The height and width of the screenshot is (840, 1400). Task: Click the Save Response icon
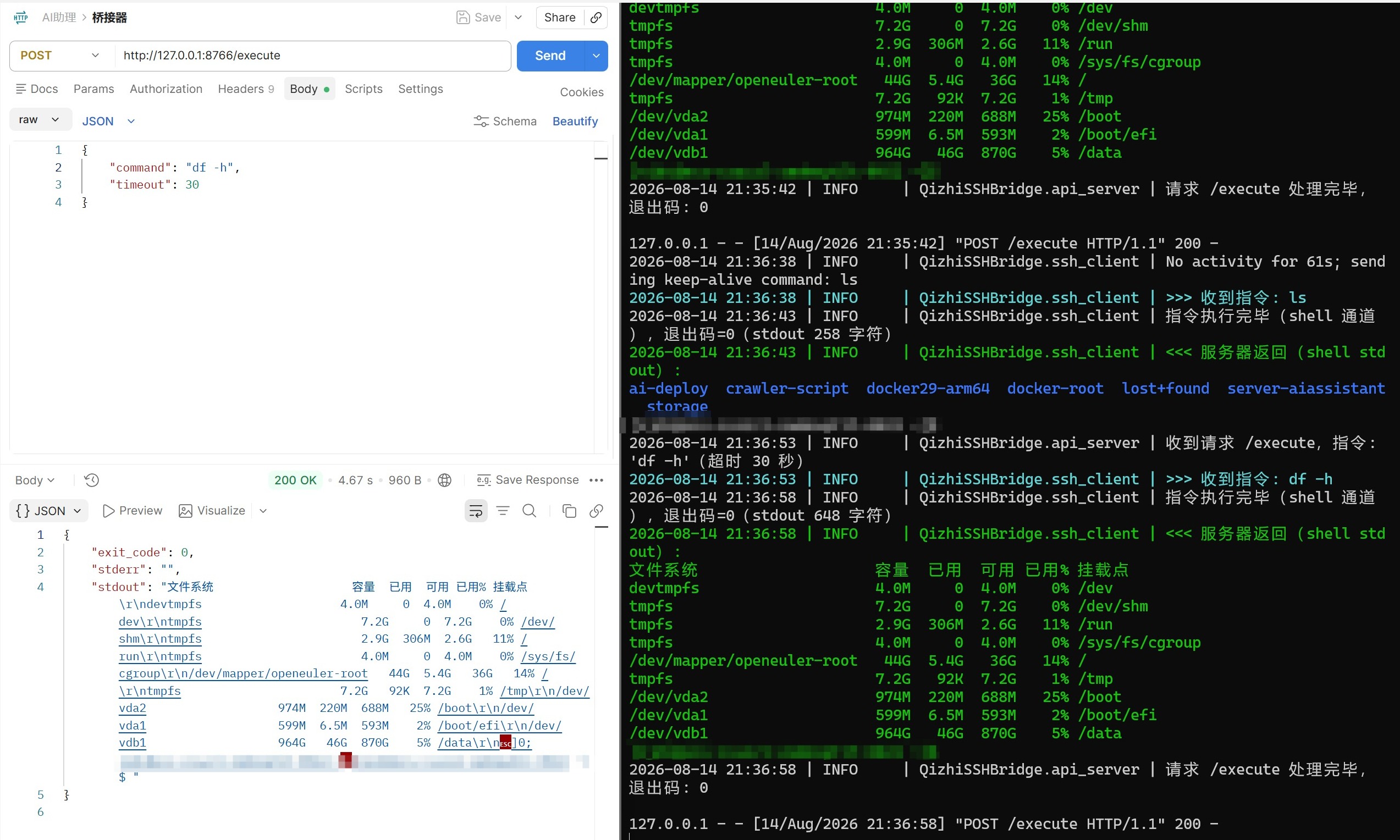click(483, 480)
